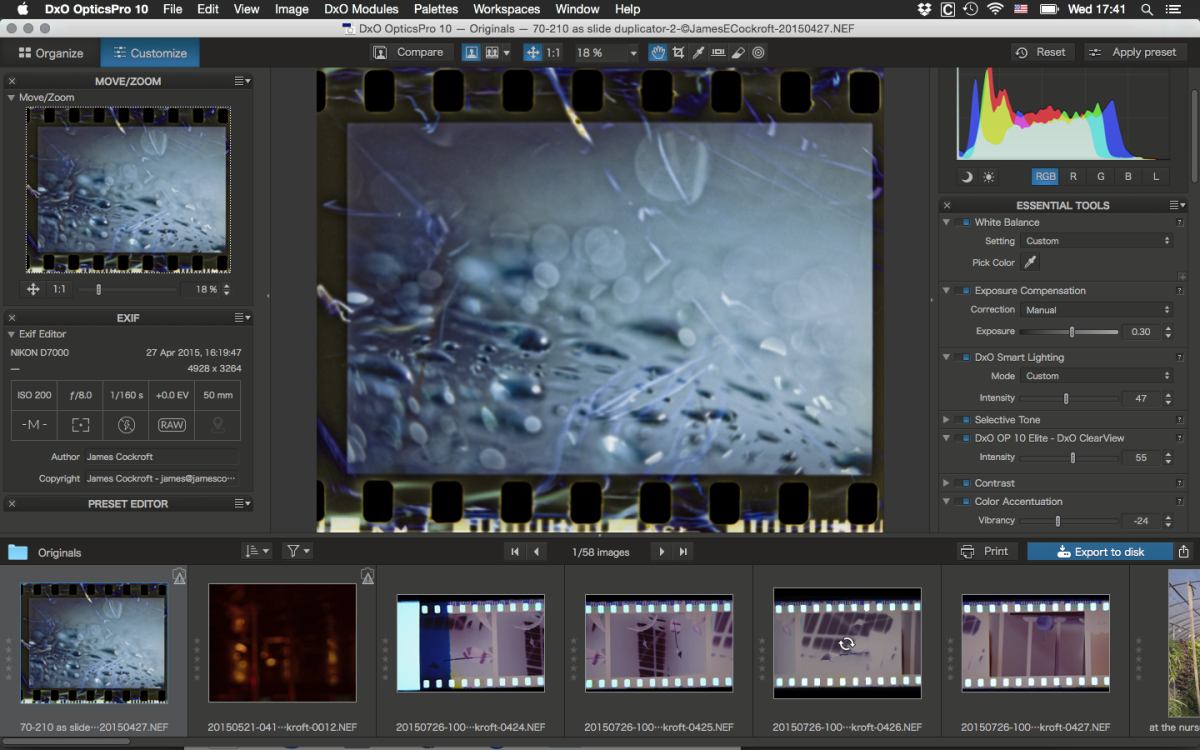Click the White Balance Pick Color eyedropper
This screenshot has width=1200, height=750.
[1030, 262]
